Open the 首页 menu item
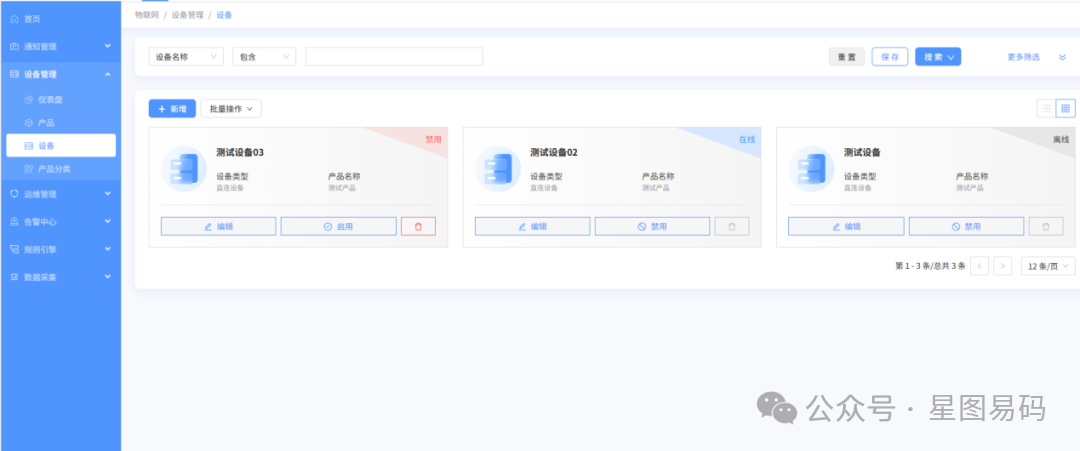Screen dimensions: 1080x451 point(61,19)
